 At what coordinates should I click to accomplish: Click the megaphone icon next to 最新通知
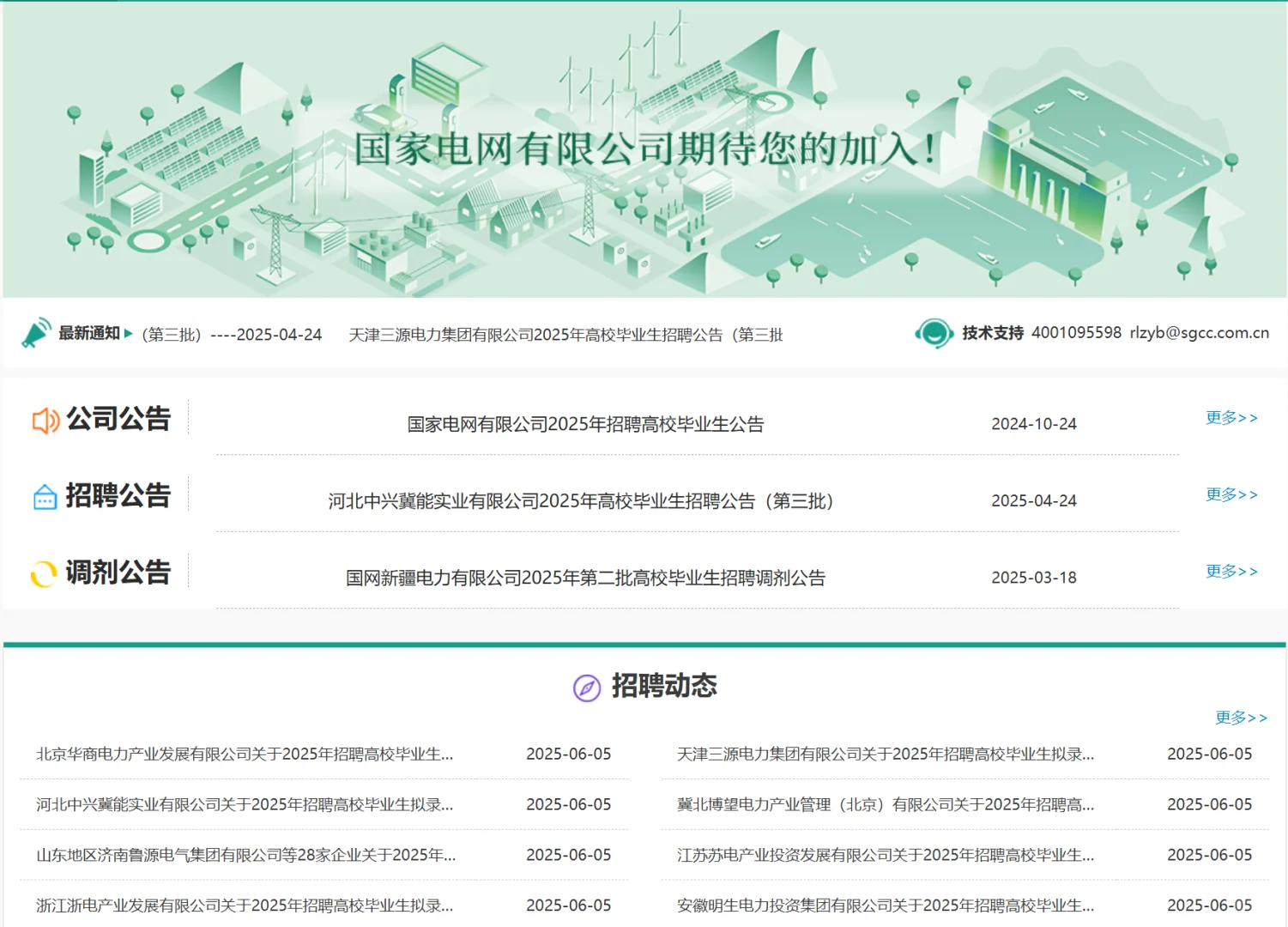[x=38, y=334]
